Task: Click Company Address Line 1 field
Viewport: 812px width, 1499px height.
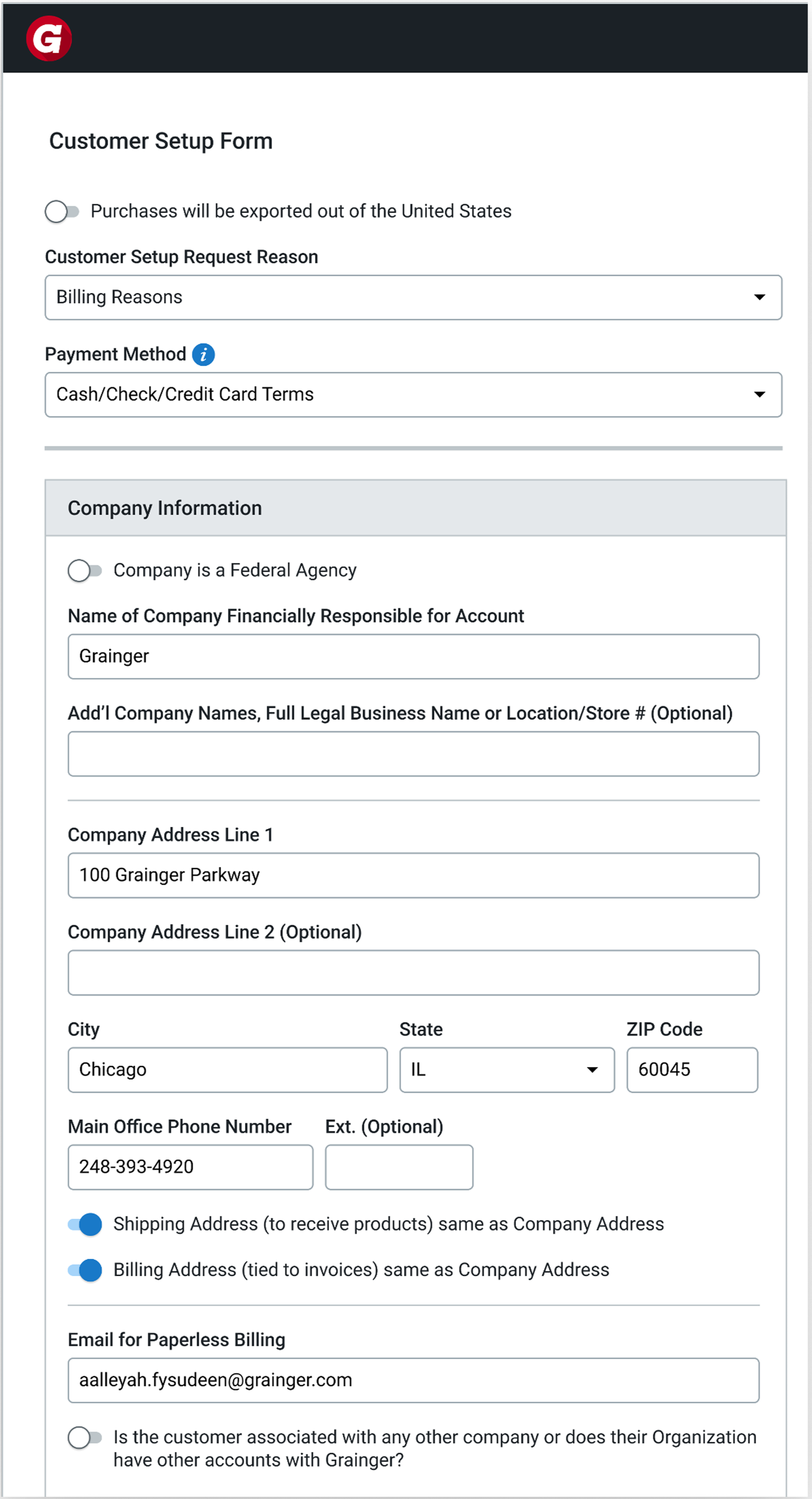Action: coord(413,875)
